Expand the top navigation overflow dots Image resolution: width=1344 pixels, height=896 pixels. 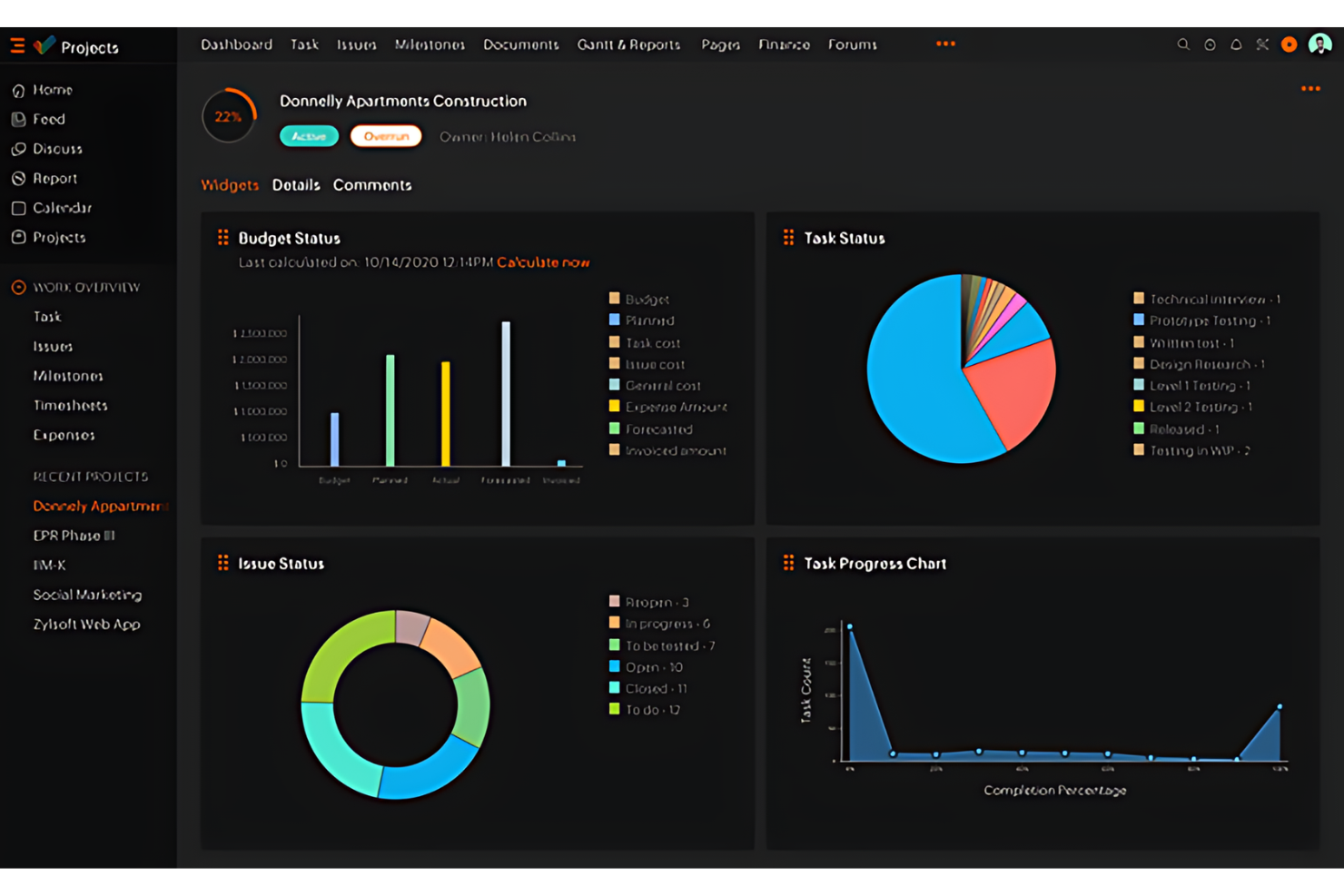945,44
